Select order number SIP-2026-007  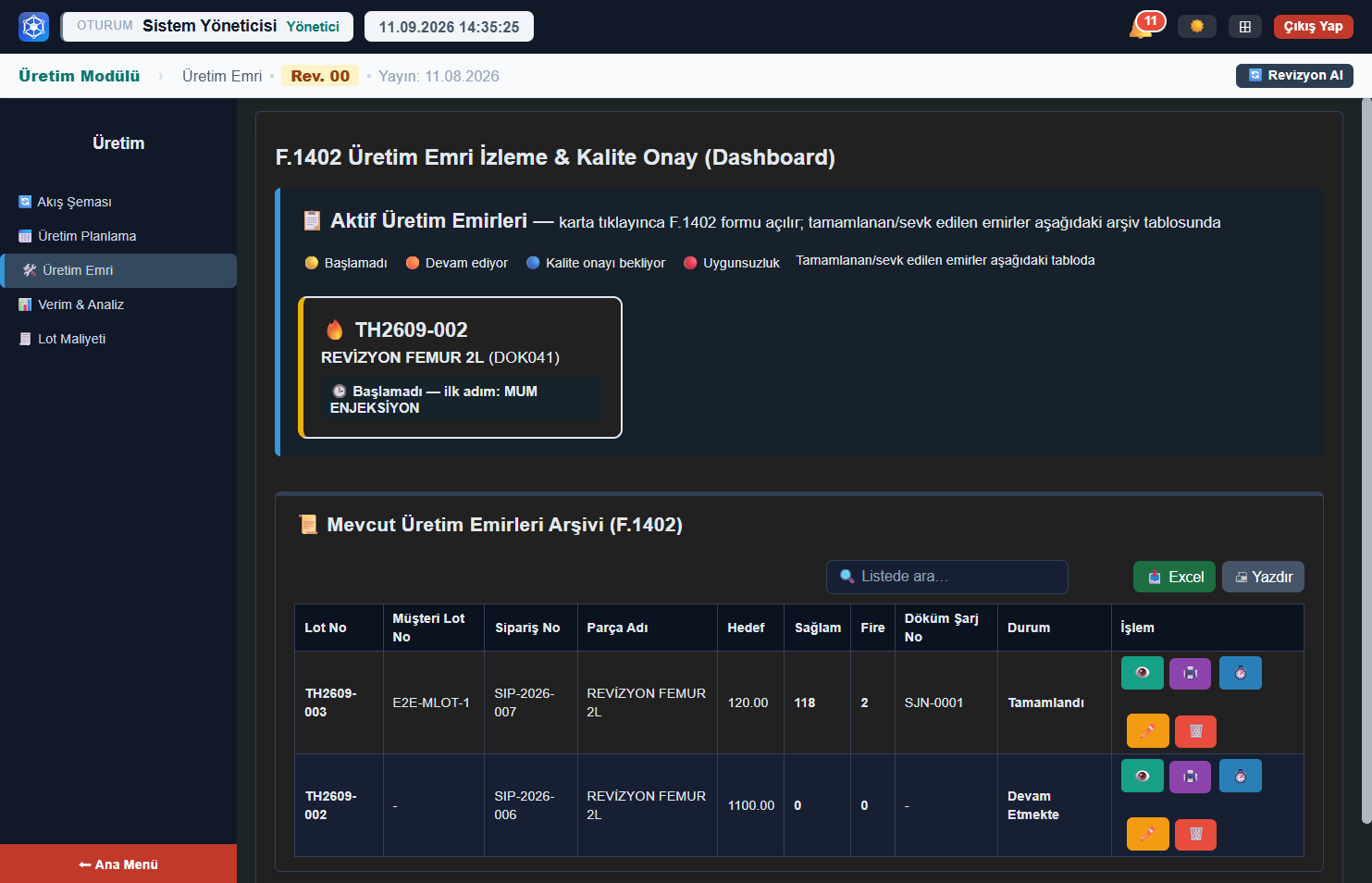click(530, 703)
